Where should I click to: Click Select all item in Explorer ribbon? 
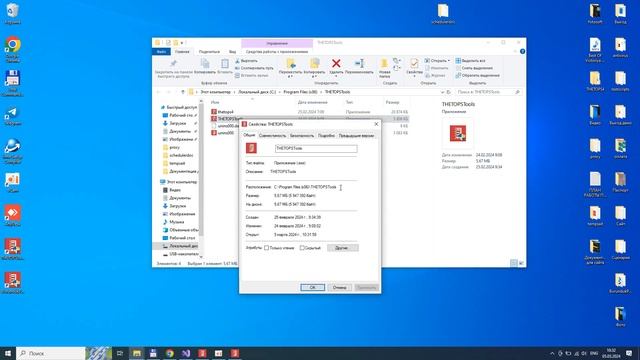470,61
